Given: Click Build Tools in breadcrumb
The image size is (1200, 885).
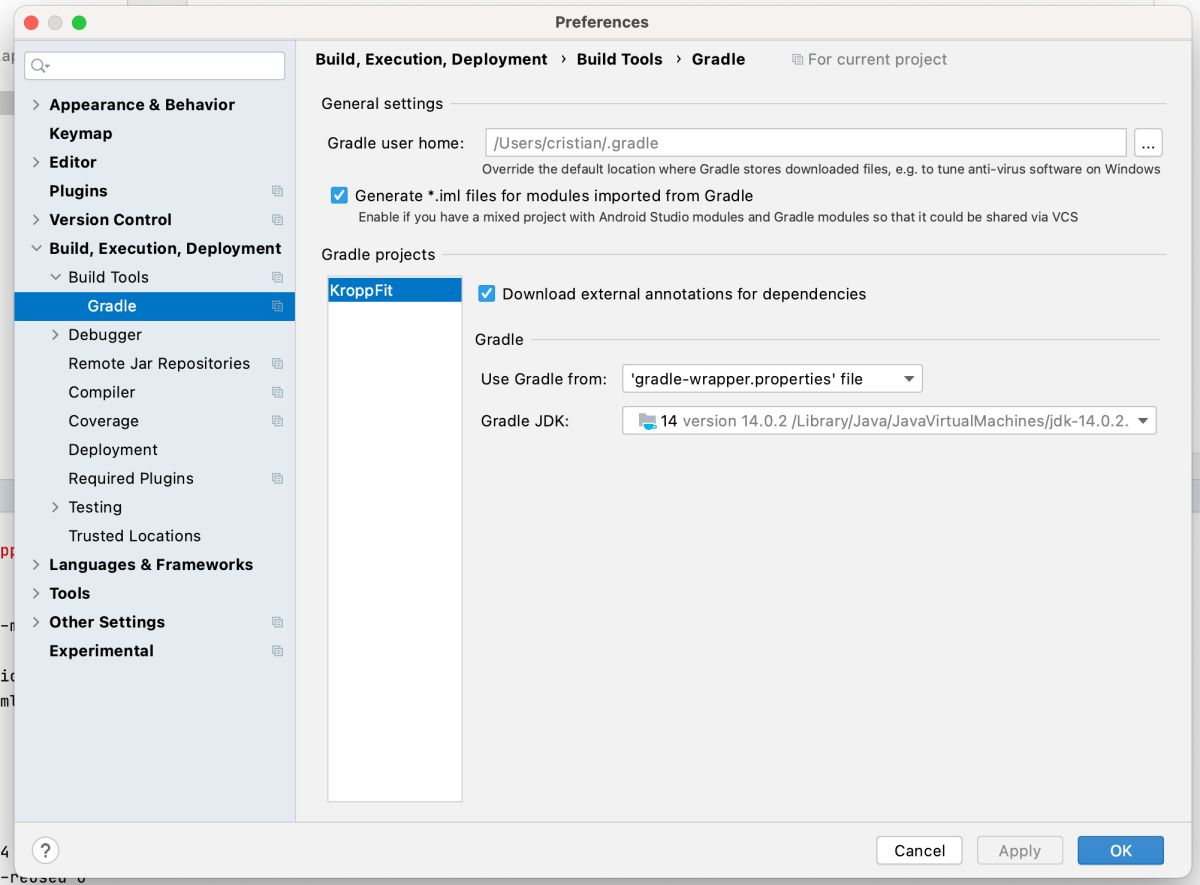Looking at the screenshot, I should [x=619, y=59].
